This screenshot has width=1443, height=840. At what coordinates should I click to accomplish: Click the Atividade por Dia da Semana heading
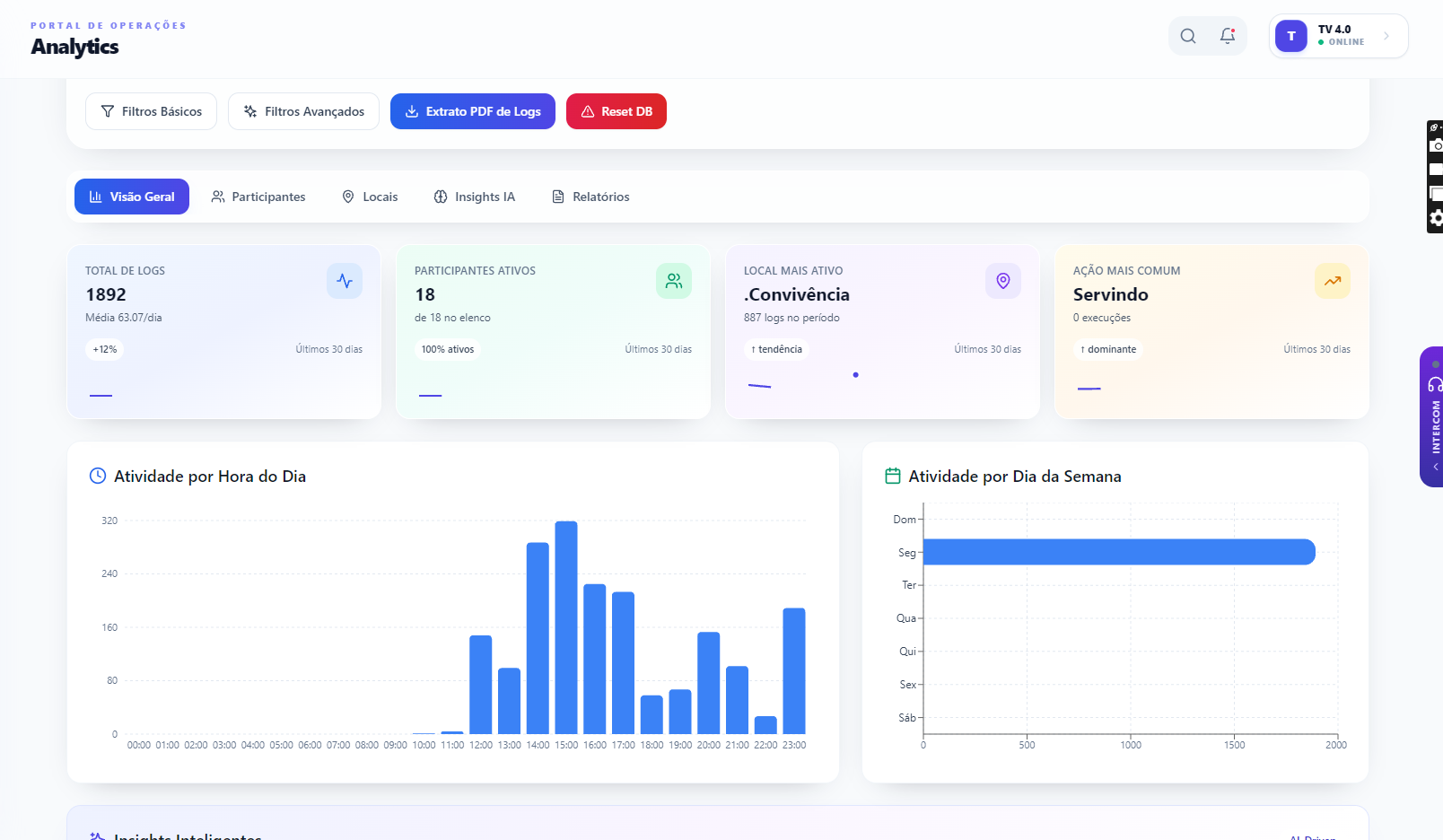pos(1015,477)
